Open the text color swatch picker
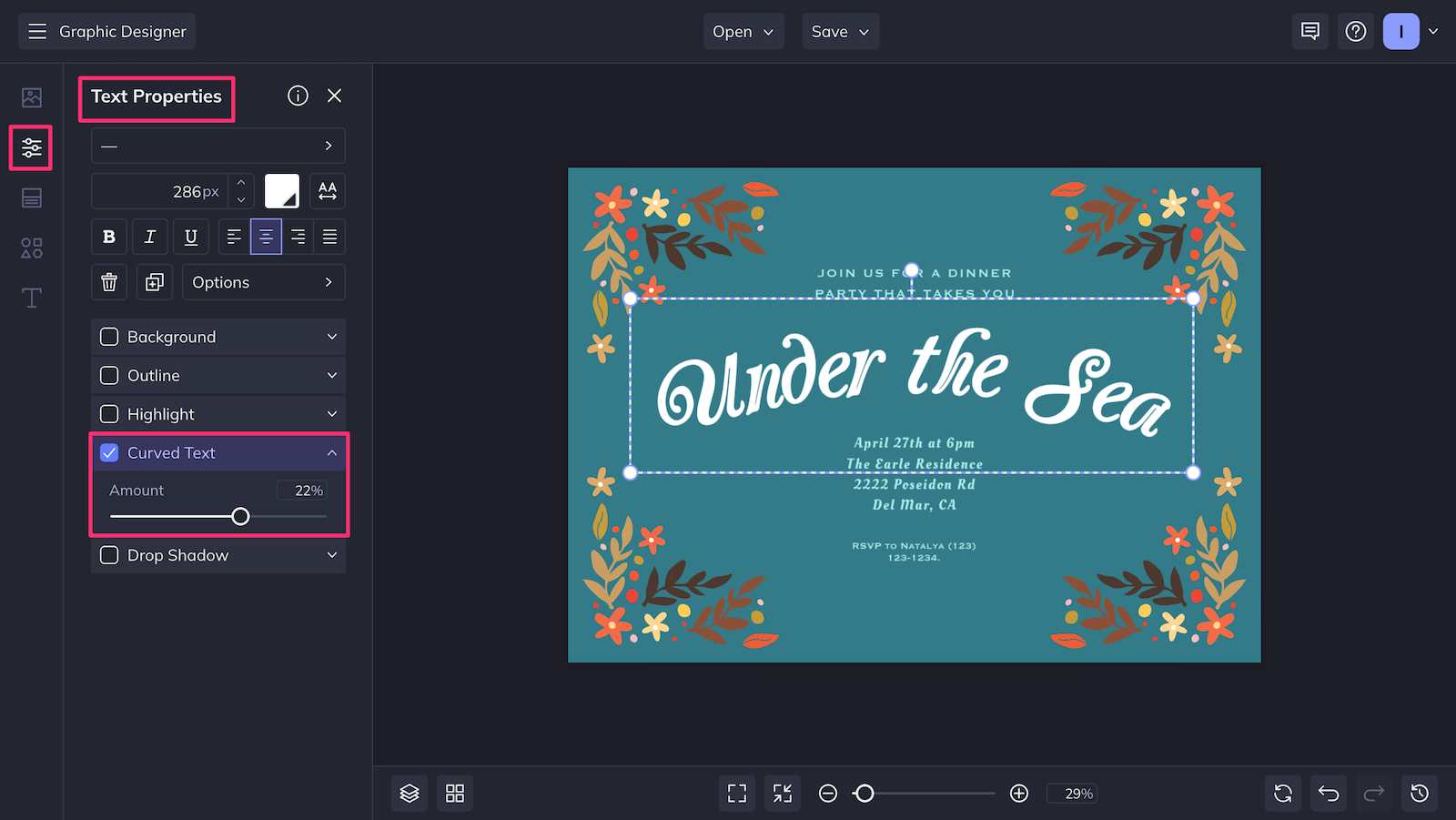The image size is (1456, 820). (281, 190)
